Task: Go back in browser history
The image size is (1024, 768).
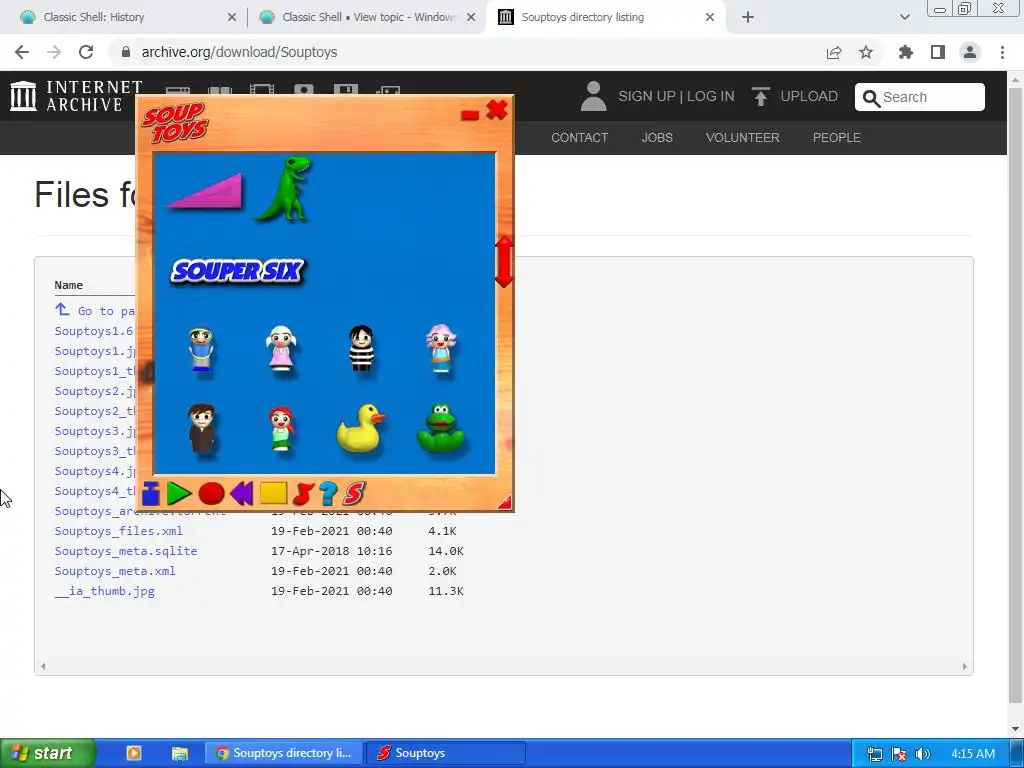Action: click(22, 52)
